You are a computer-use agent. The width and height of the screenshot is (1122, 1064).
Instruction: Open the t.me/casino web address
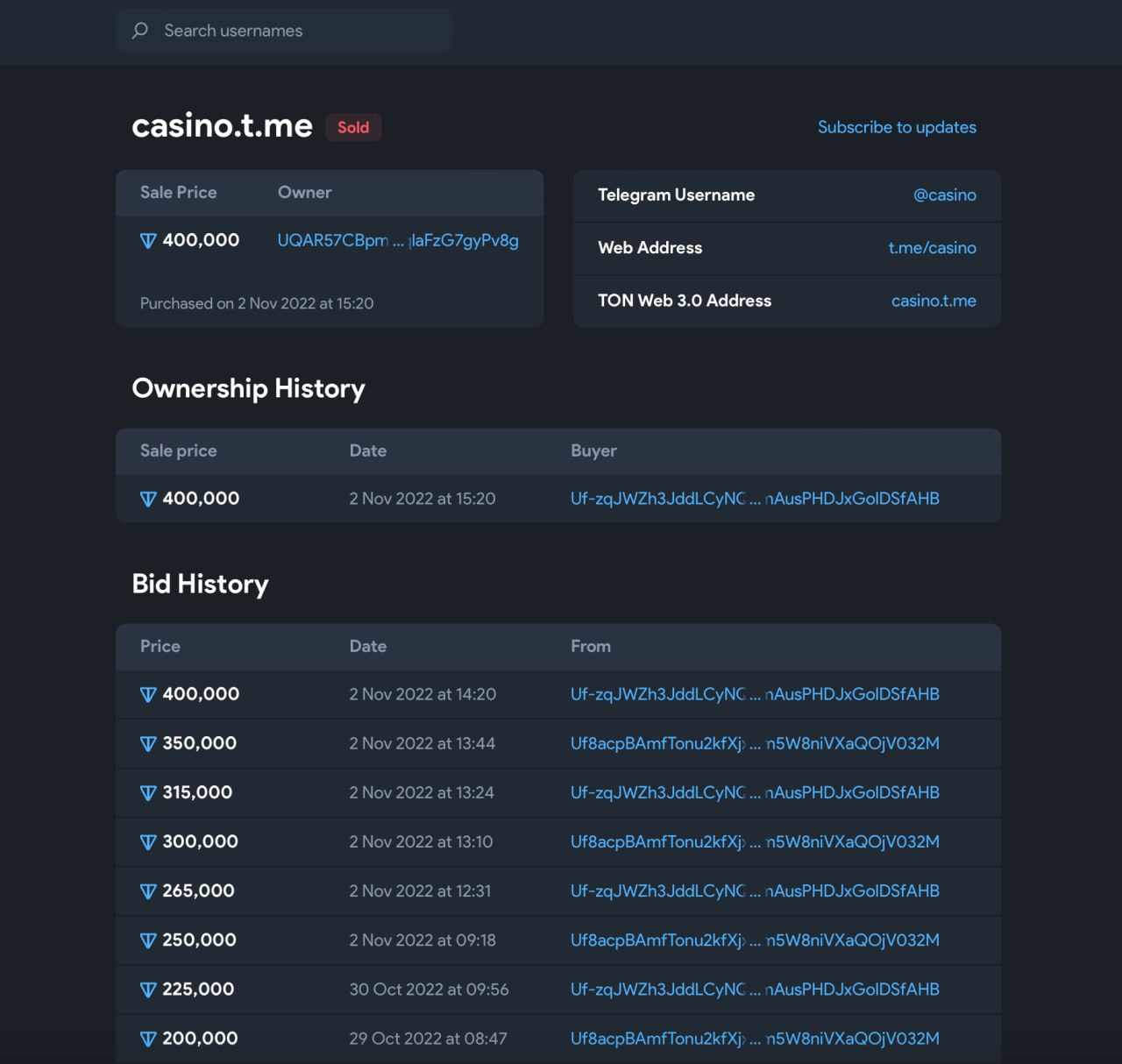932,248
